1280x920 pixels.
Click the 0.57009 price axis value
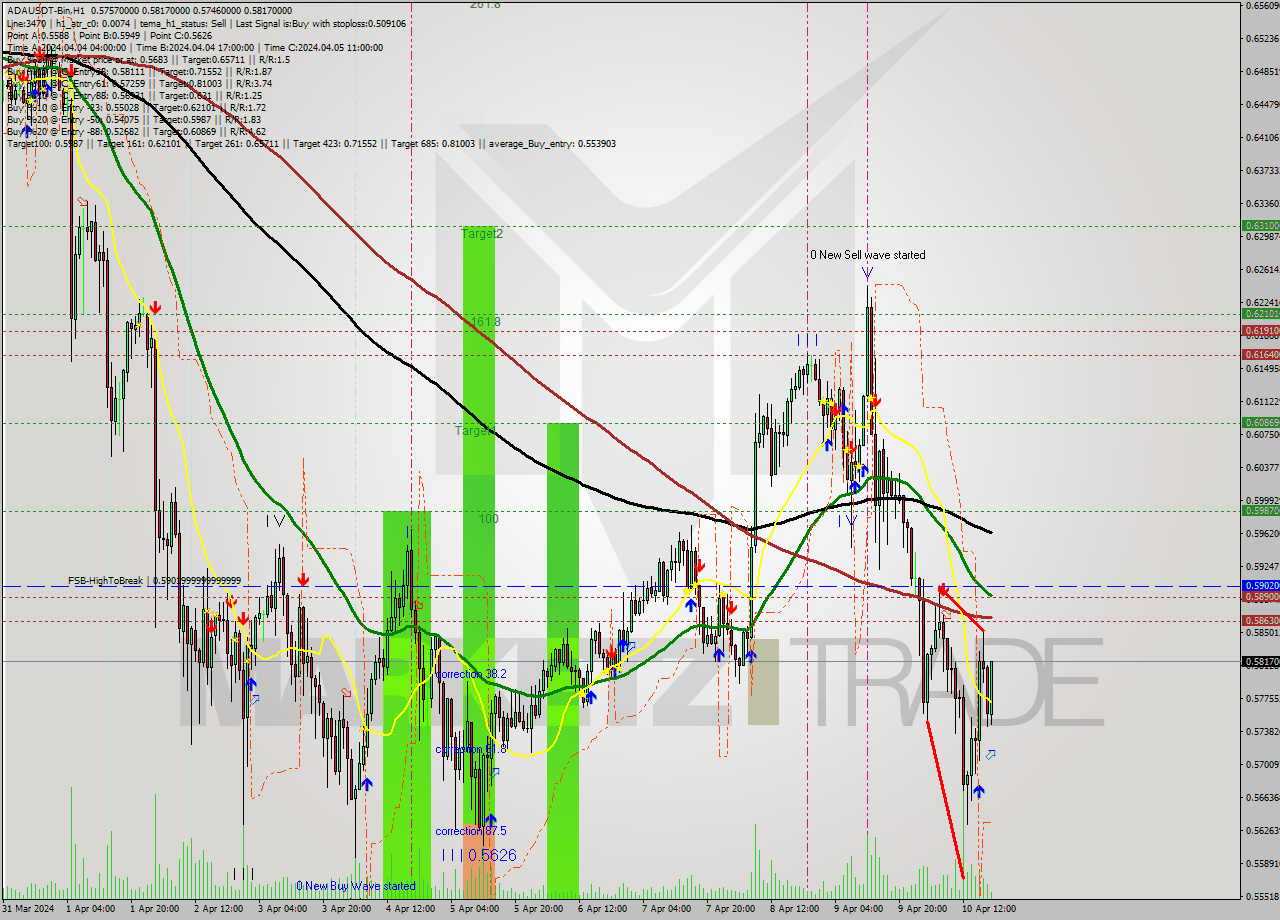click(1261, 764)
